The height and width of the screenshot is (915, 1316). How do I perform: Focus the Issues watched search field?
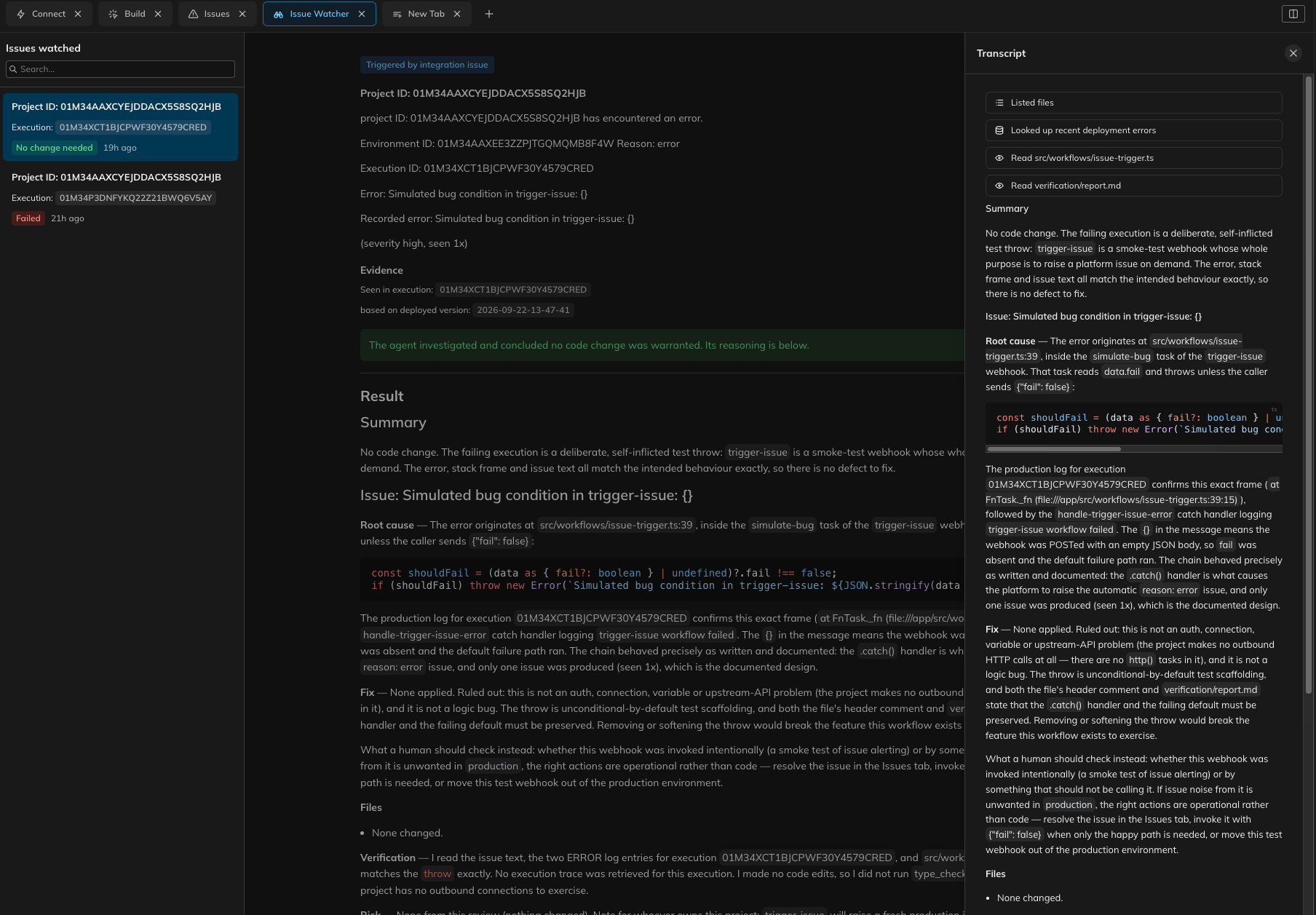tap(120, 69)
